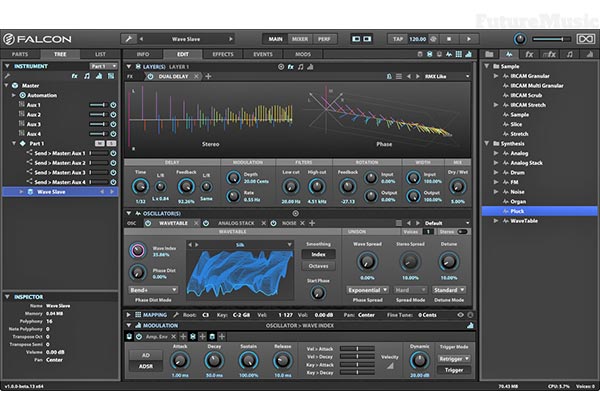Toggle Aux 3 power button
The height and width of the screenshot is (420, 600).
point(113,124)
